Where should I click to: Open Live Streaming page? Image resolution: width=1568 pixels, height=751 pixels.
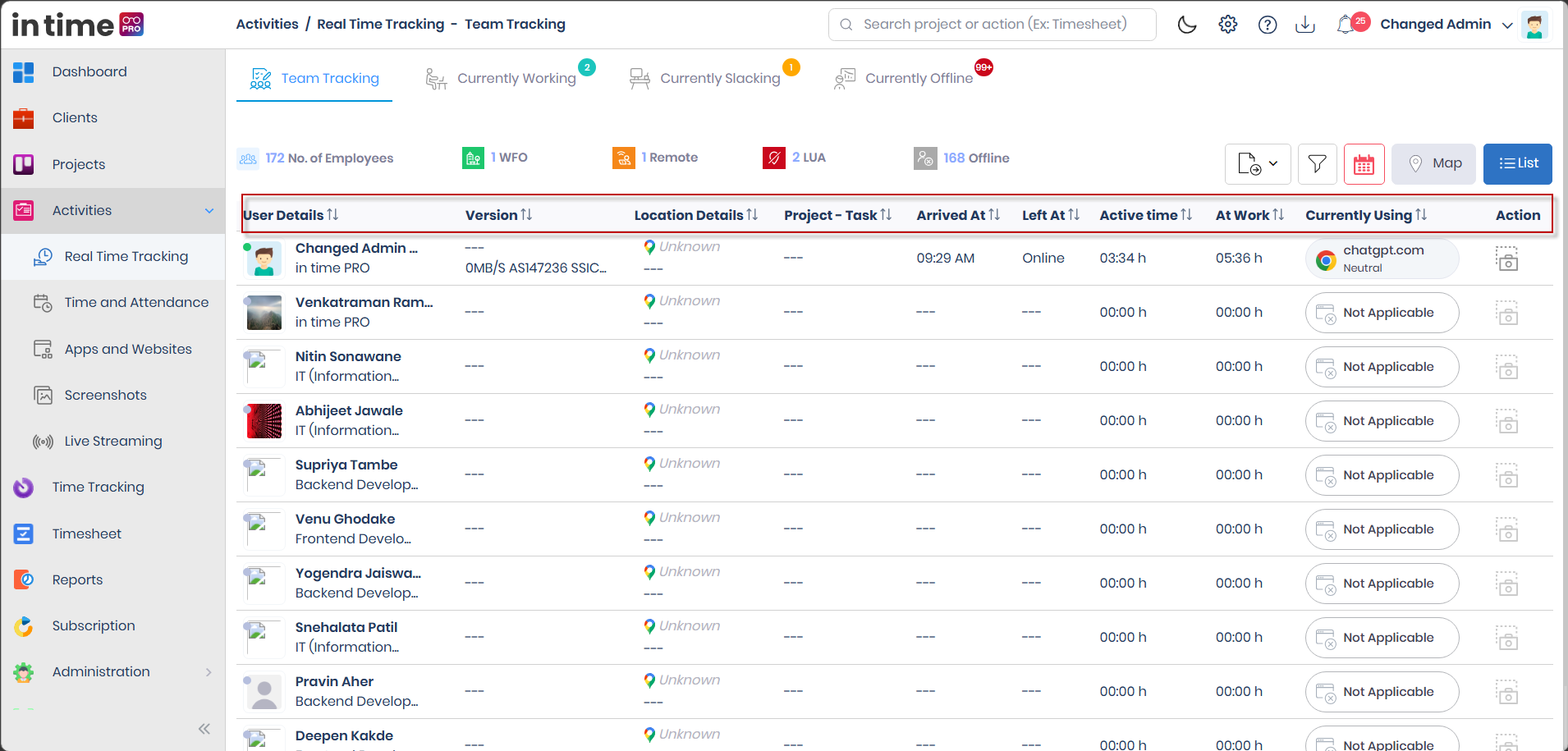(113, 442)
